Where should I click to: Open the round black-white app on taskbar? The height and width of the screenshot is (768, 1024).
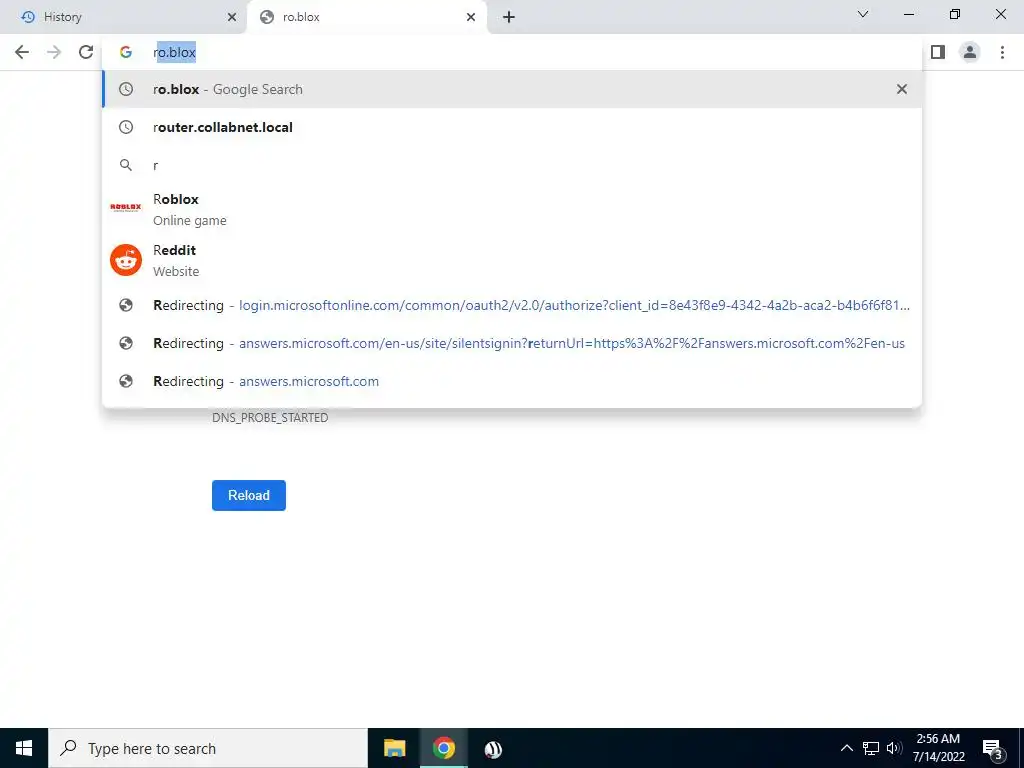coord(493,749)
